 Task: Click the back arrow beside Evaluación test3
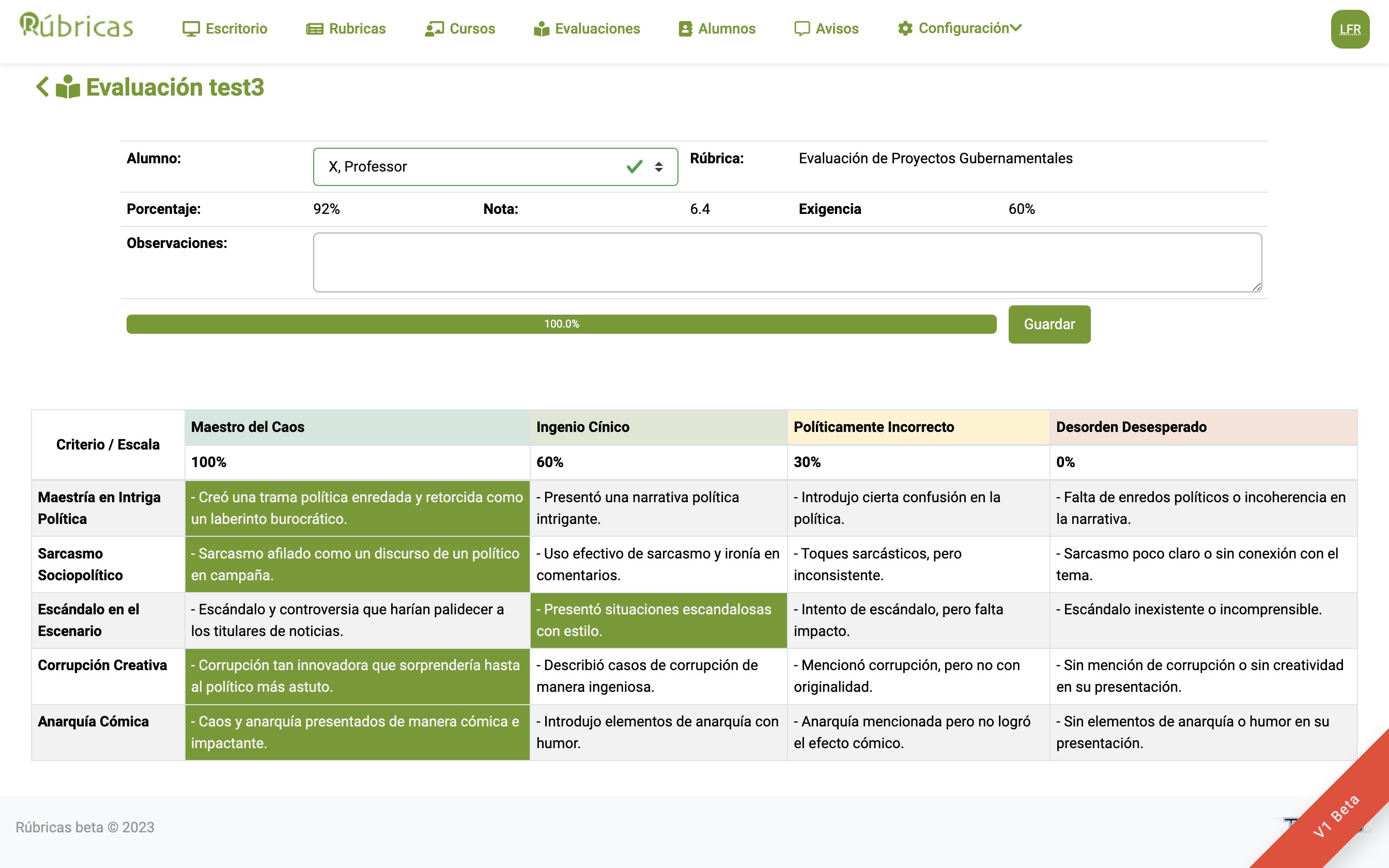[42, 87]
